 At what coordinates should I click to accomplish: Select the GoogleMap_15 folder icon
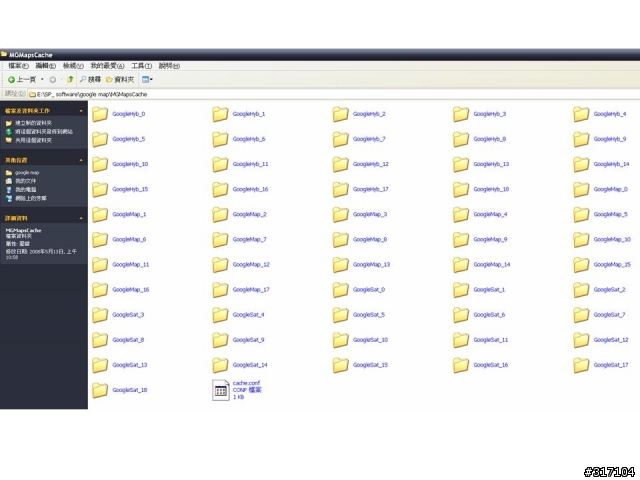(x=581, y=265)
